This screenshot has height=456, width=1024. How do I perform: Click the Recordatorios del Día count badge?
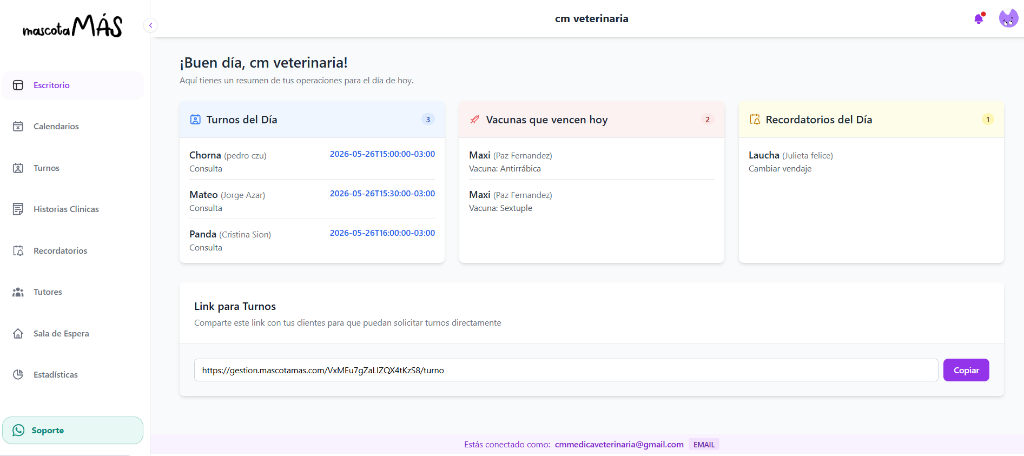click(x=987, y=120)
